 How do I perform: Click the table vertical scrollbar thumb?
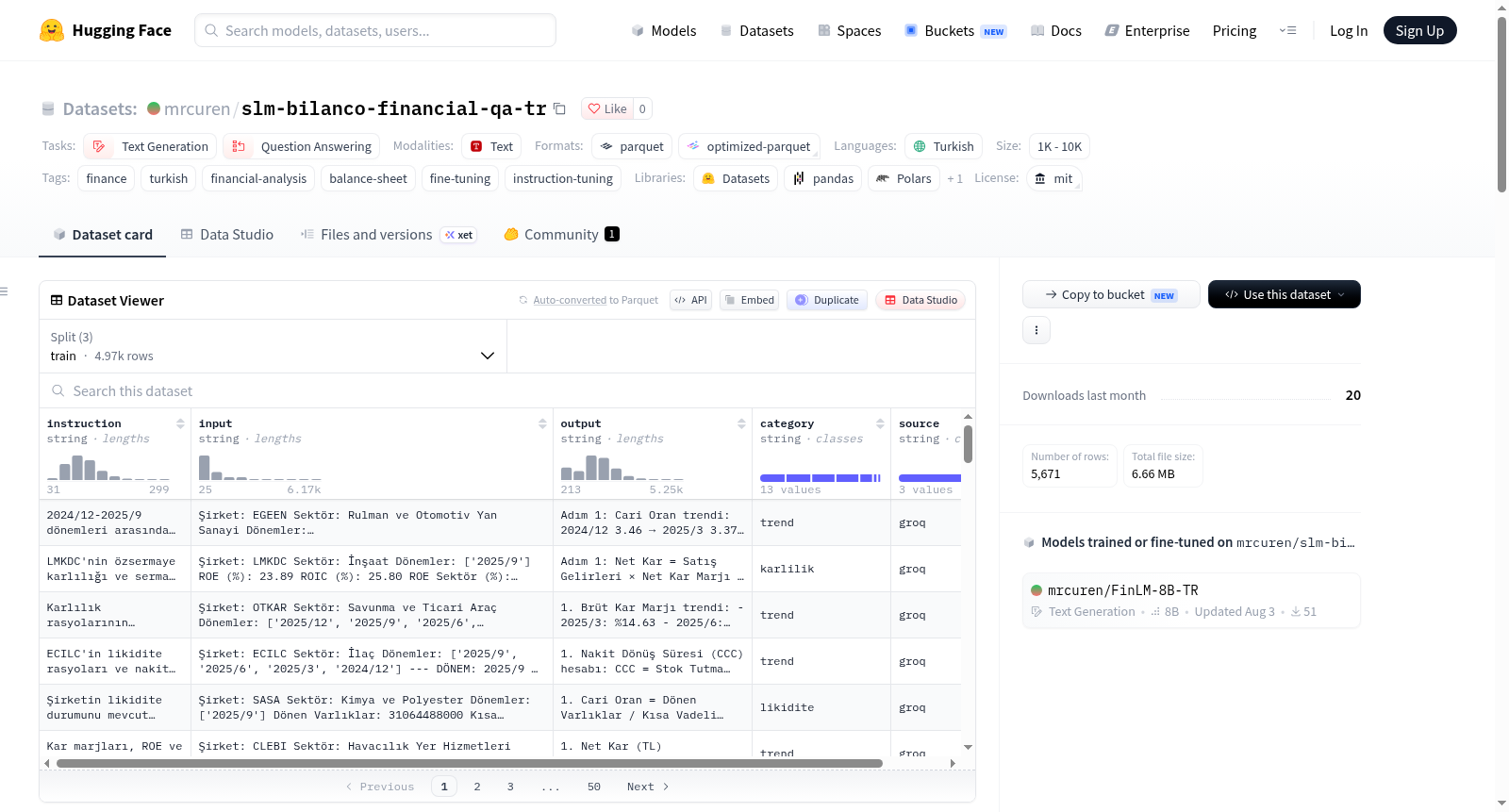(x=968, y=444)
